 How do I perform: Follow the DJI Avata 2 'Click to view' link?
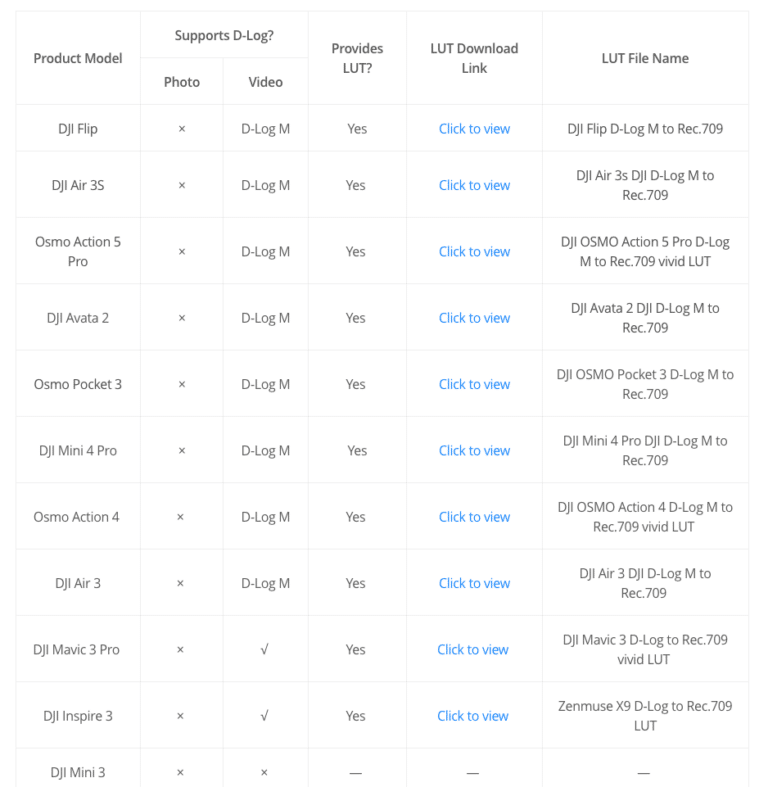[x=474, y=318]
